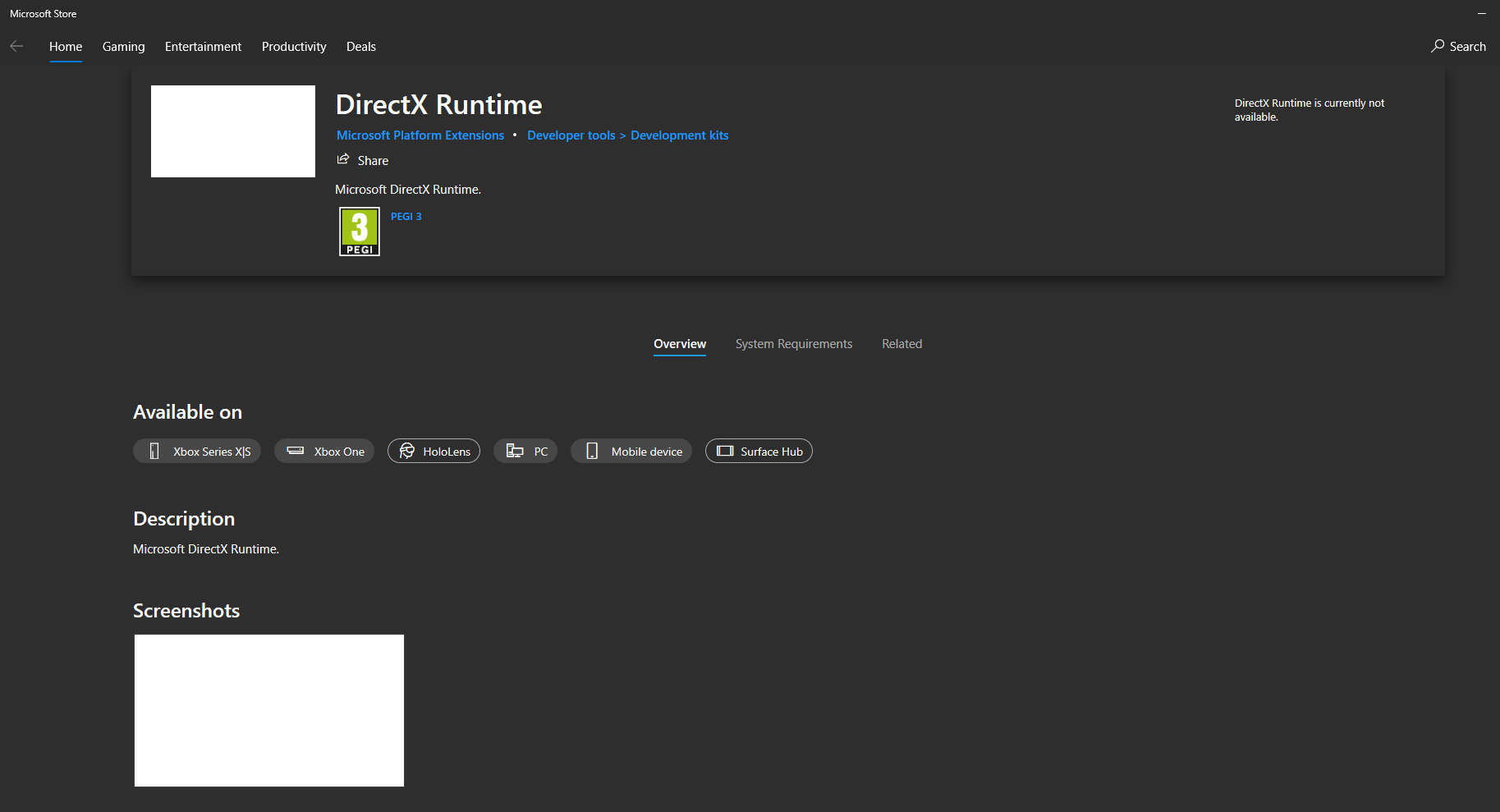Click the Microsoft Store window title

pyautogui.click(x=44, y=14)
